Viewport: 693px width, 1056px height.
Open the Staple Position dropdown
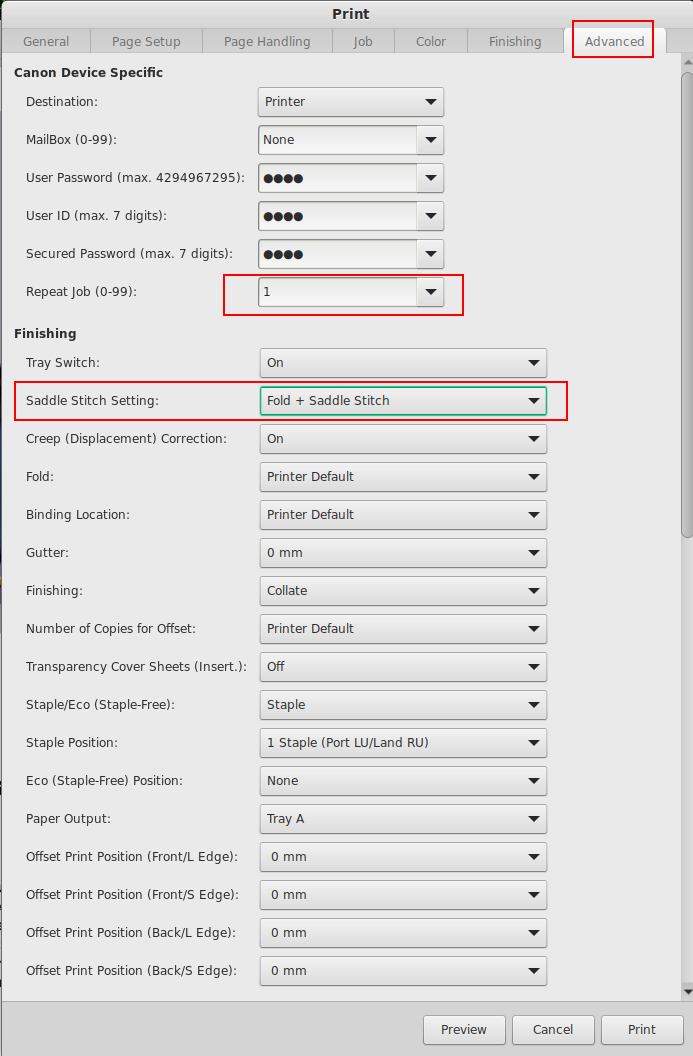402,743
